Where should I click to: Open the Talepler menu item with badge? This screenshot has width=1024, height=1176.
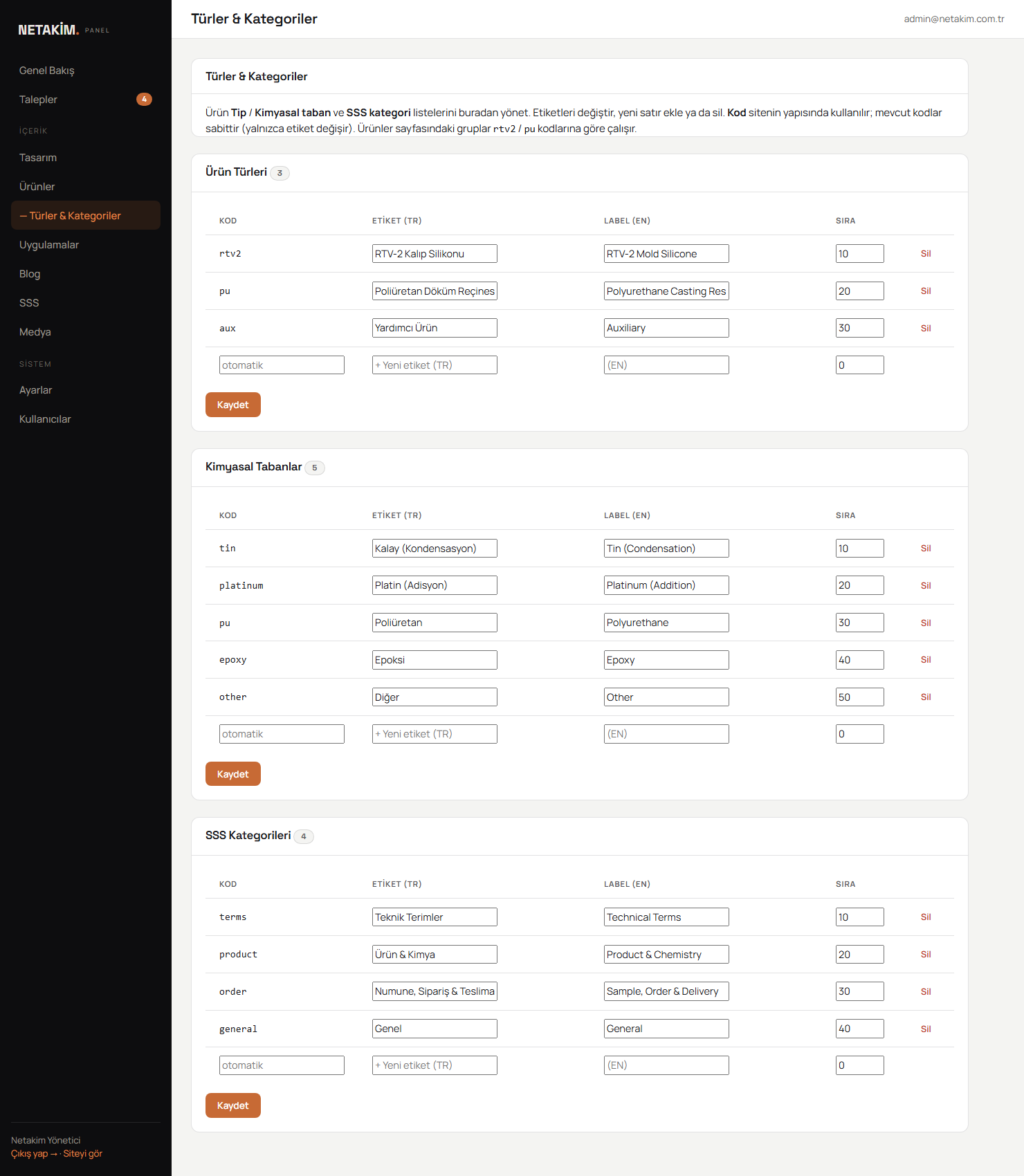86,100
